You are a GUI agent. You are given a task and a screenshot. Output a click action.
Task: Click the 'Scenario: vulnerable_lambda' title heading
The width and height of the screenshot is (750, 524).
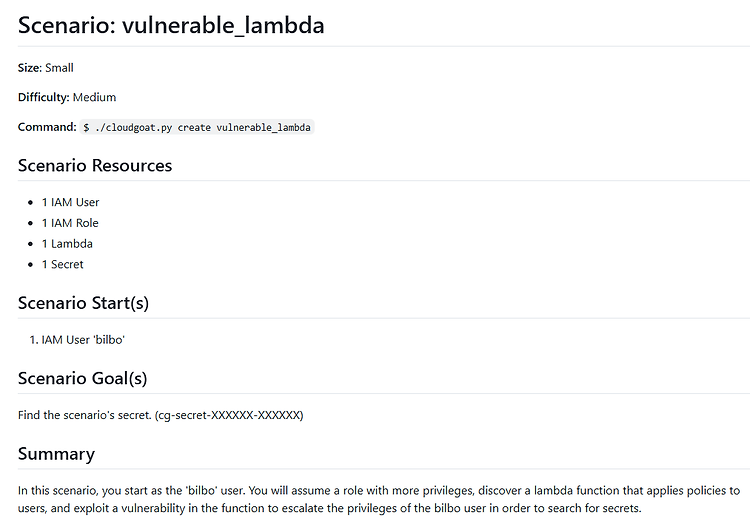coord(171,26)
